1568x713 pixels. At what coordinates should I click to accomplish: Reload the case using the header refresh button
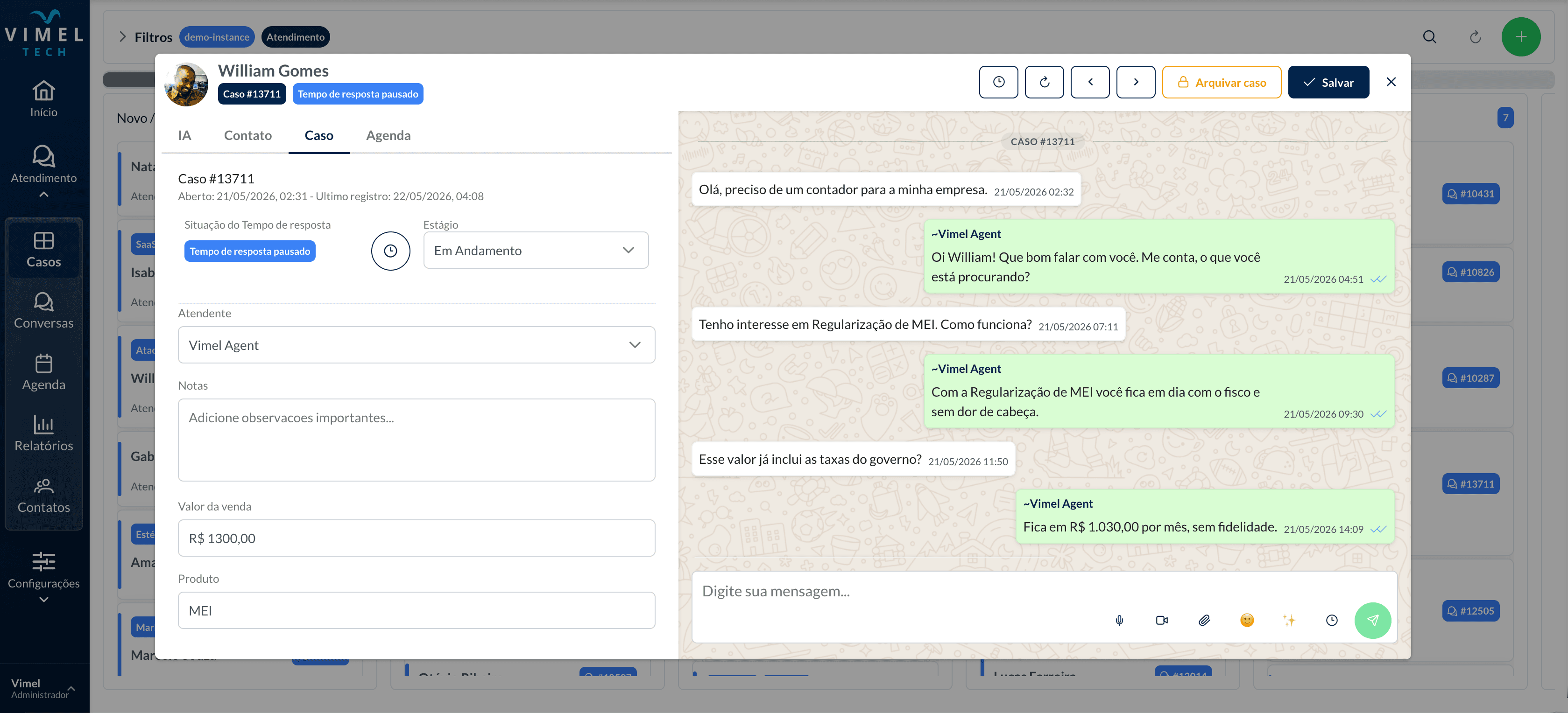tap(1044, 82)
